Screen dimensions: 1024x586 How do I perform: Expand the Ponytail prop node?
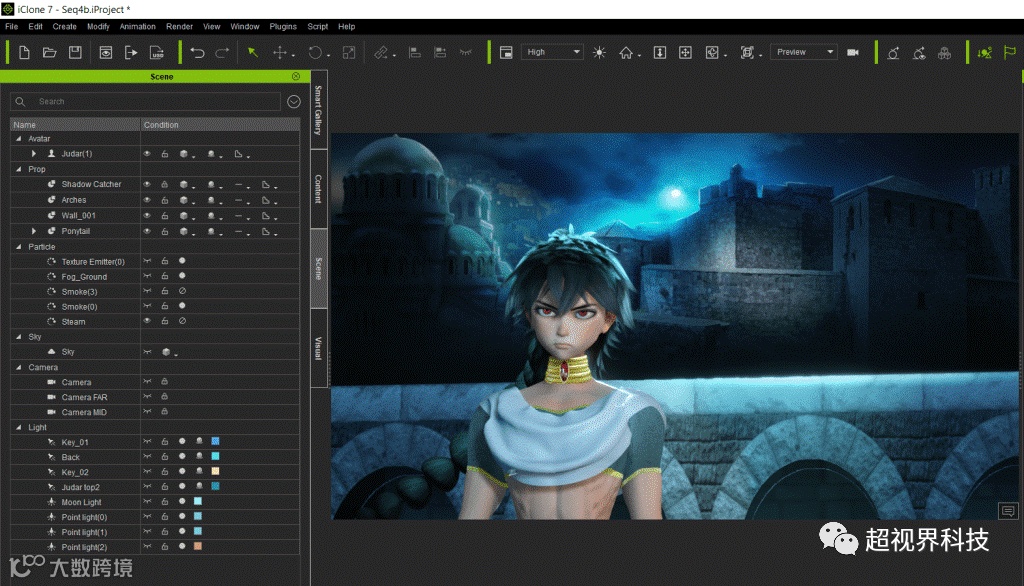34,231
